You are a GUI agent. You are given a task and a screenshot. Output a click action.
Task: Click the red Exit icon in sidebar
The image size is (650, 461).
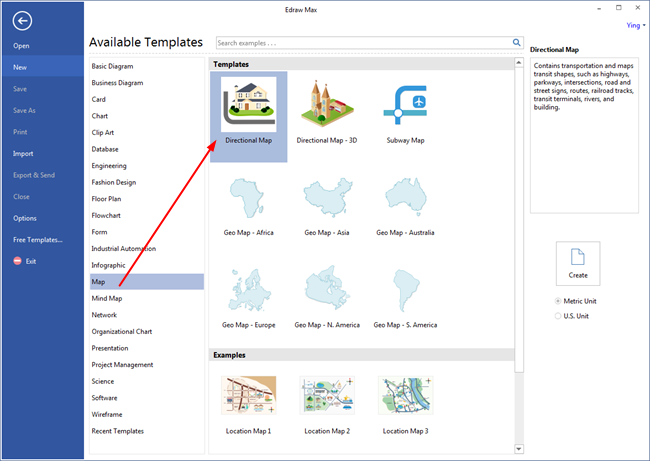17,261
